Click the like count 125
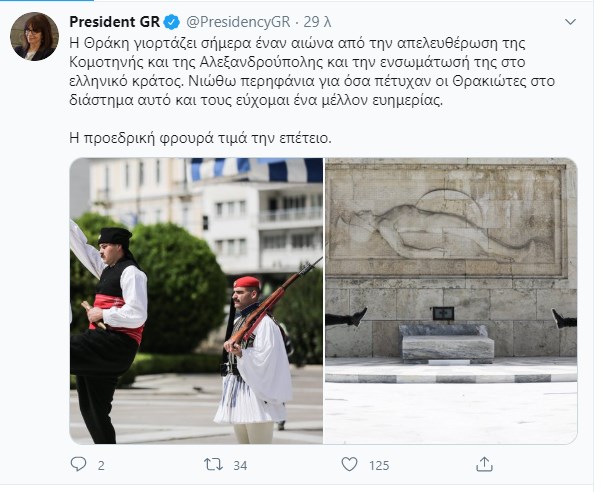 point(379,465)
